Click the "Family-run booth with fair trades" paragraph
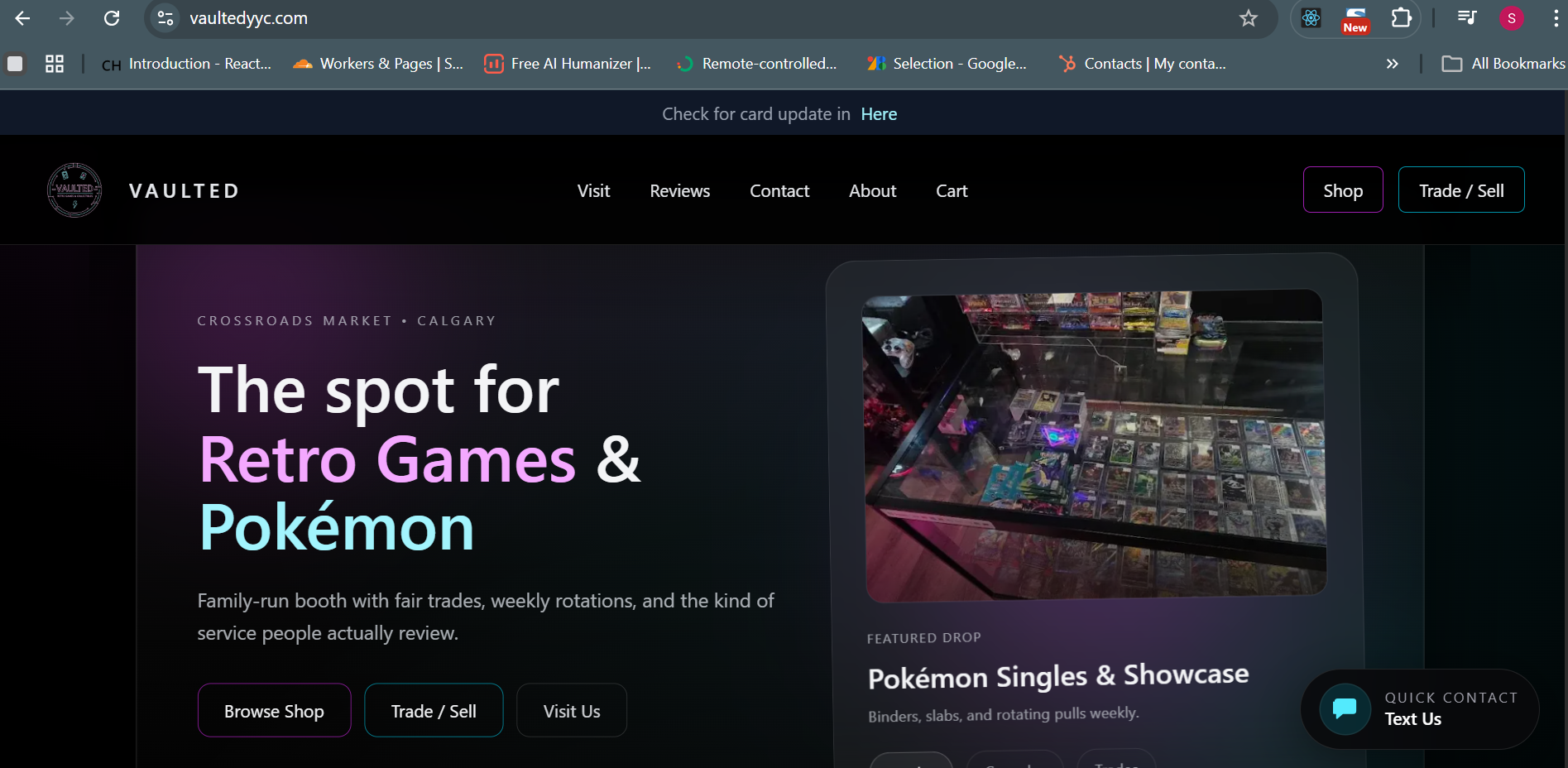The width and height of the screenshot is (1568, 768). (486, 617)
